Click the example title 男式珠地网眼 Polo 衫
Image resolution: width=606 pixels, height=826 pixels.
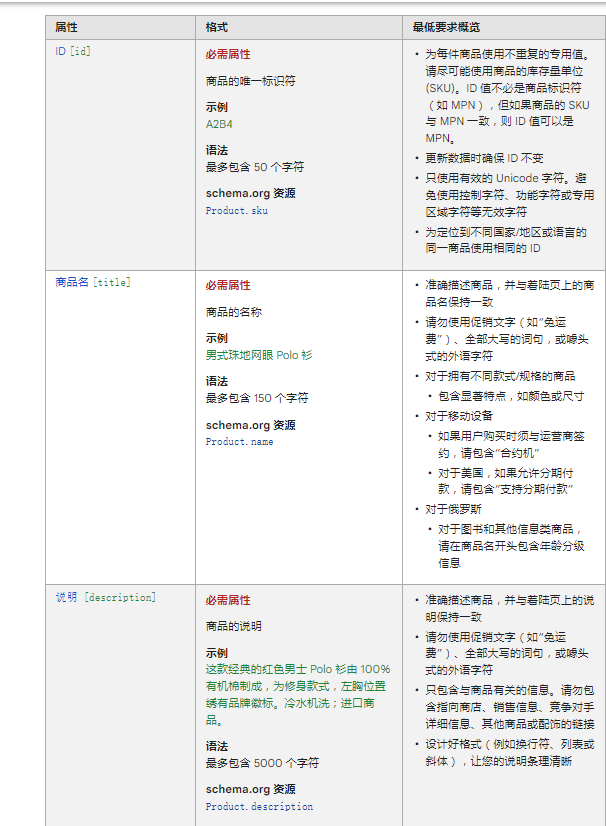click(x=259, y=355)
